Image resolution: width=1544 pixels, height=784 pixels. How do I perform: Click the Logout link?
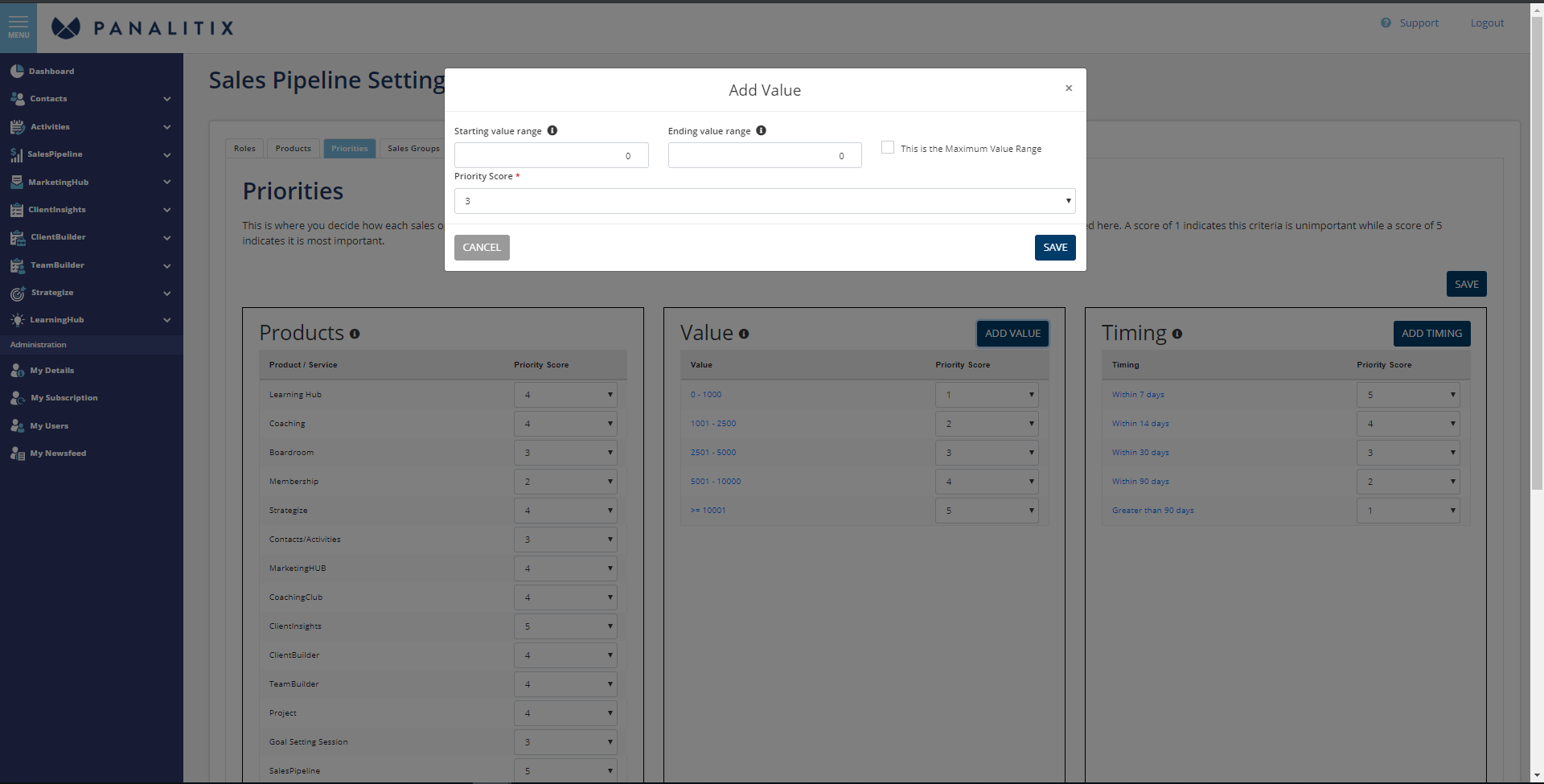(x=1487, y=23)
